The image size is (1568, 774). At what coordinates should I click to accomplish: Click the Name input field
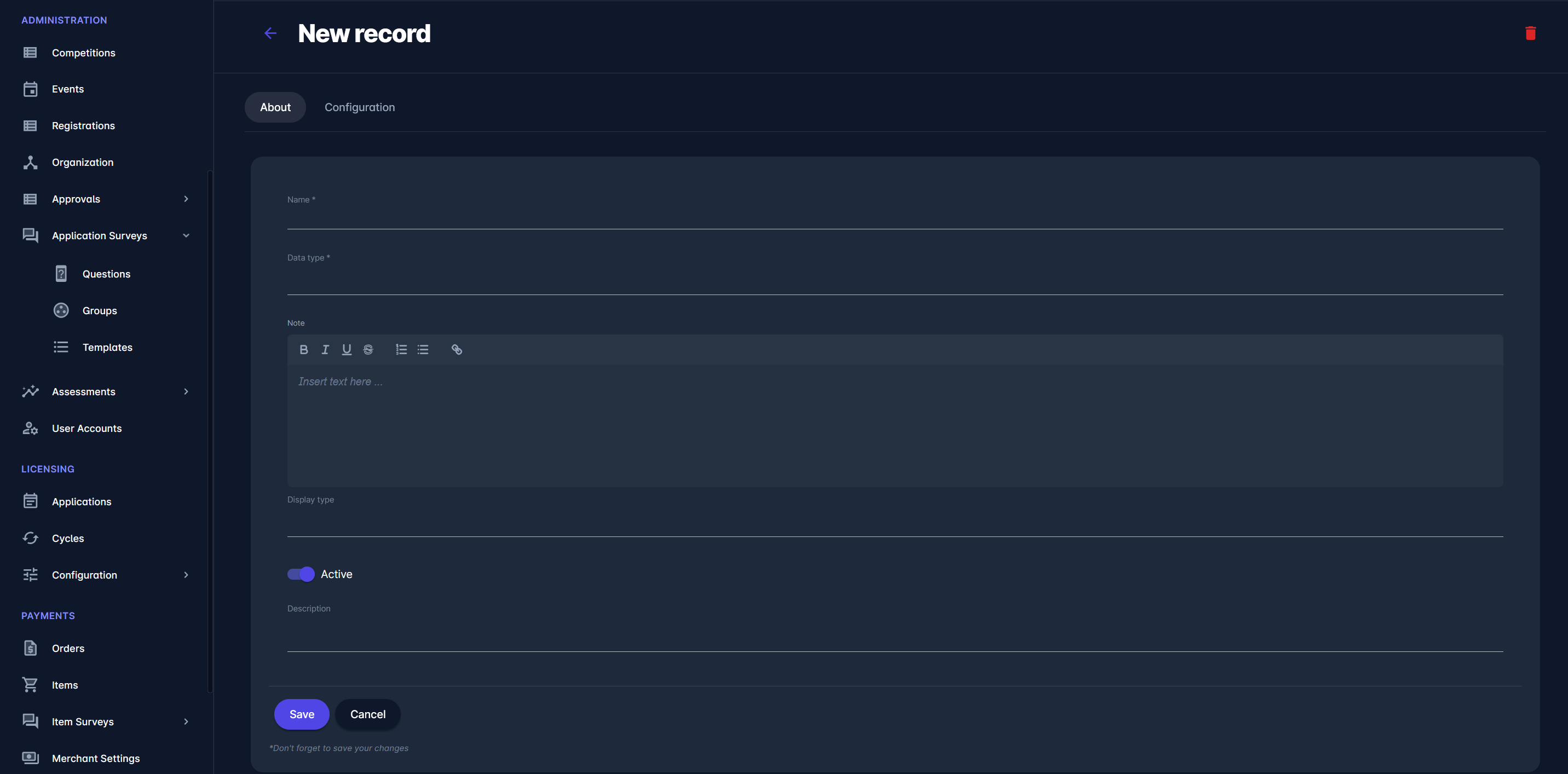pos(895,218)
